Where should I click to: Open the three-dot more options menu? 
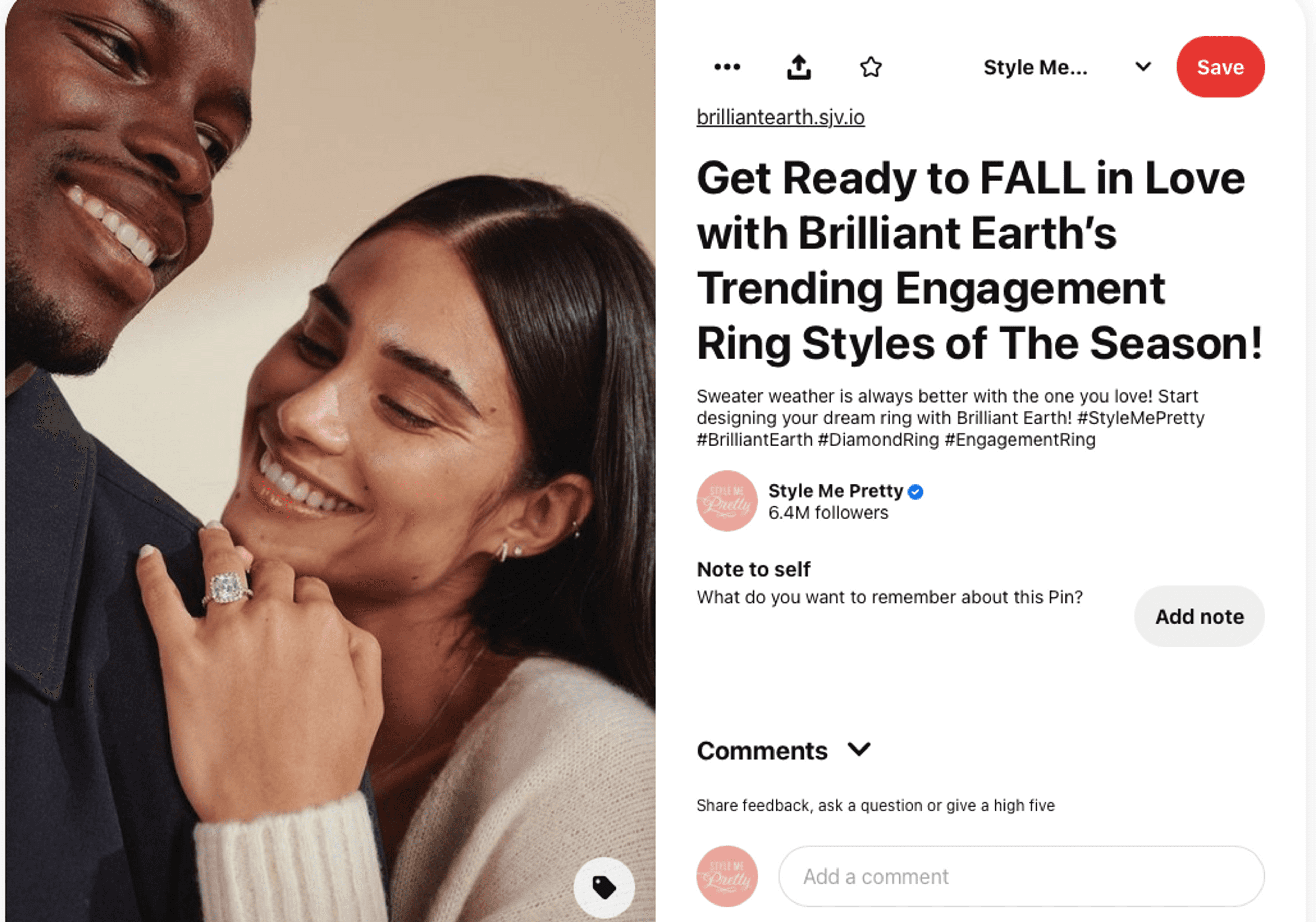[727, 67]
